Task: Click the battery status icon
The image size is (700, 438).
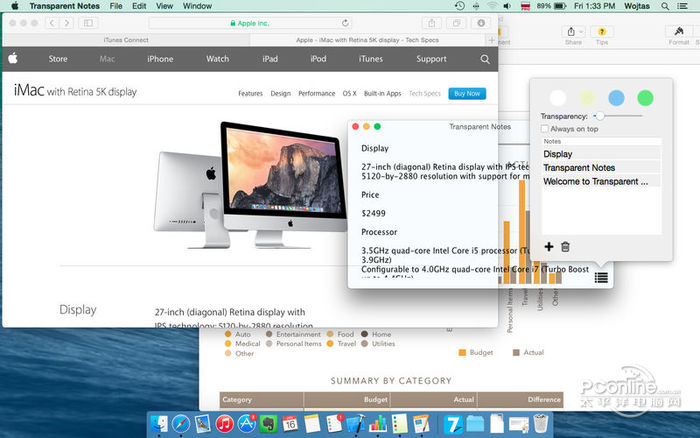Action: [560, 6]
